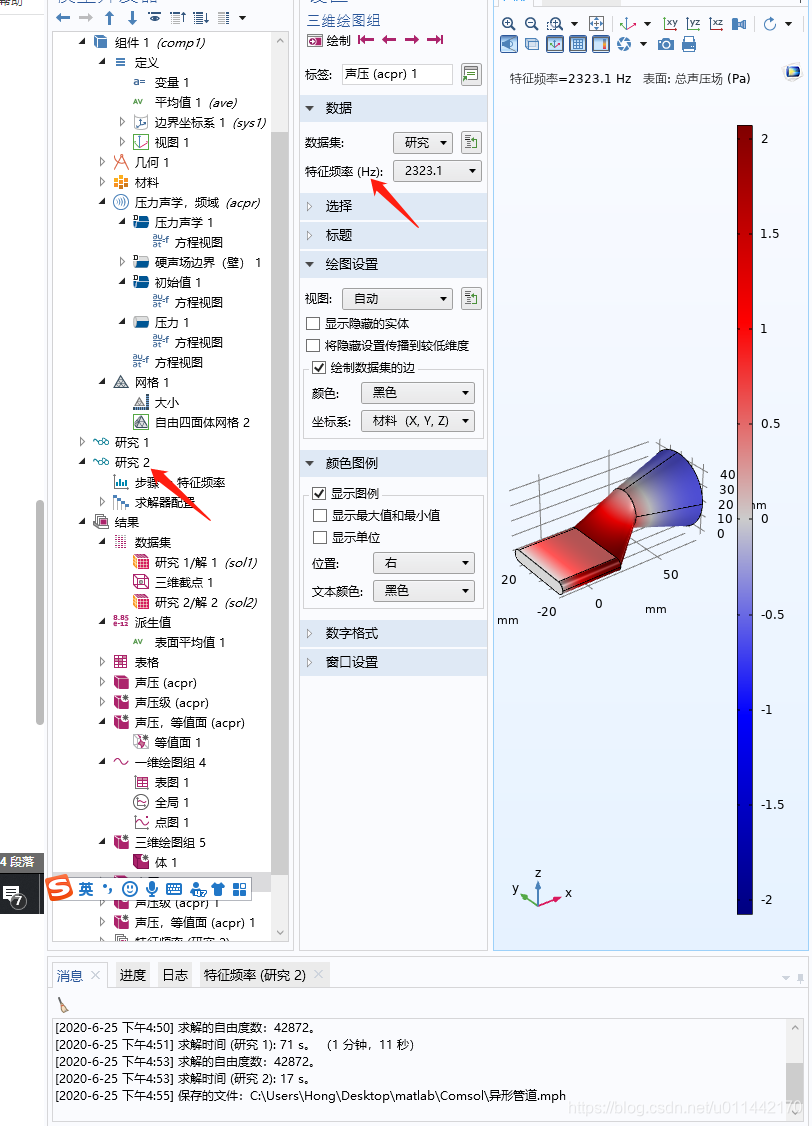Expand the 窗口设置 section
This screenshot has height=1126, width=812.
pos(393,662)
